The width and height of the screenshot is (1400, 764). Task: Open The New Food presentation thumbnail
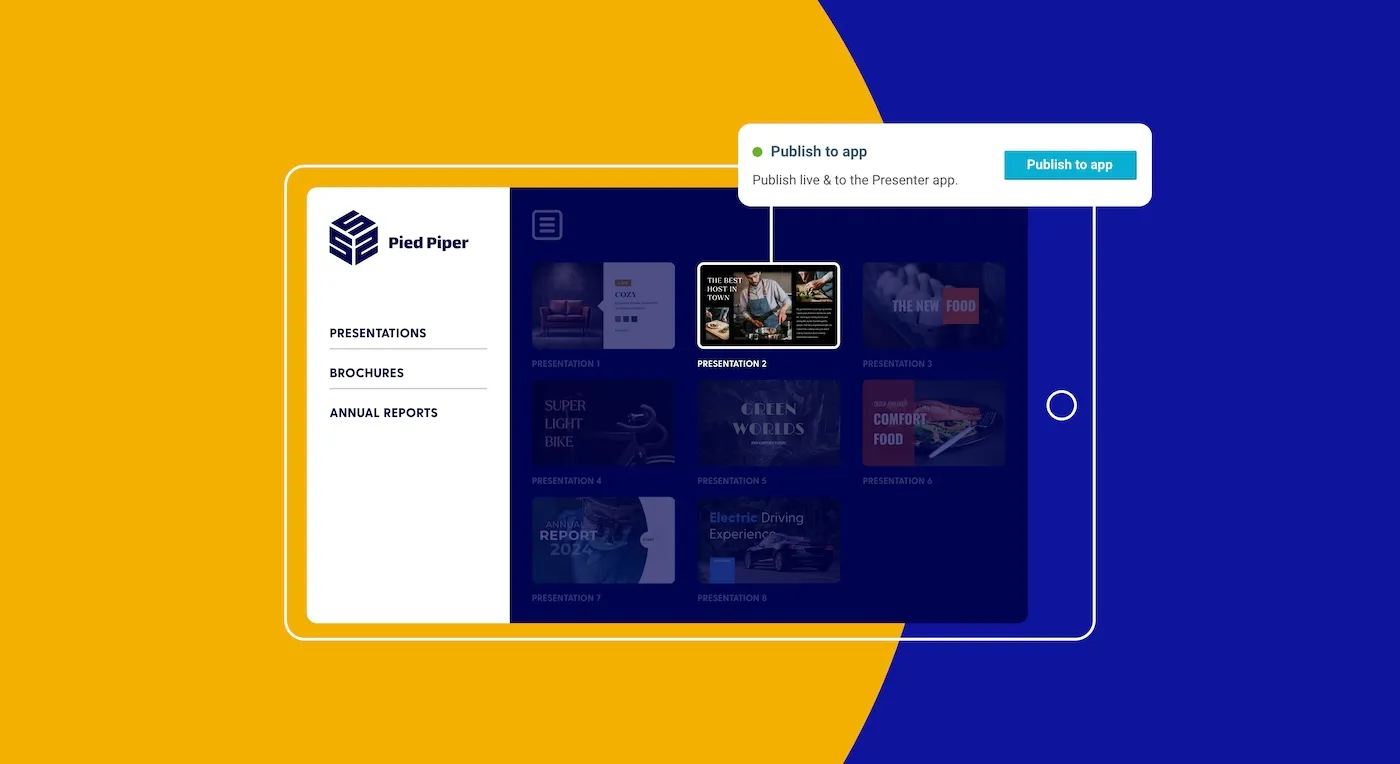934,305
